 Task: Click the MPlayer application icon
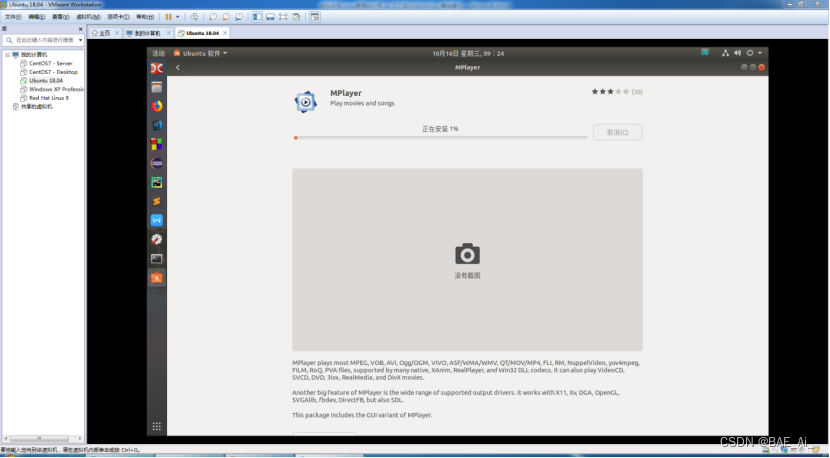(305, 102)
